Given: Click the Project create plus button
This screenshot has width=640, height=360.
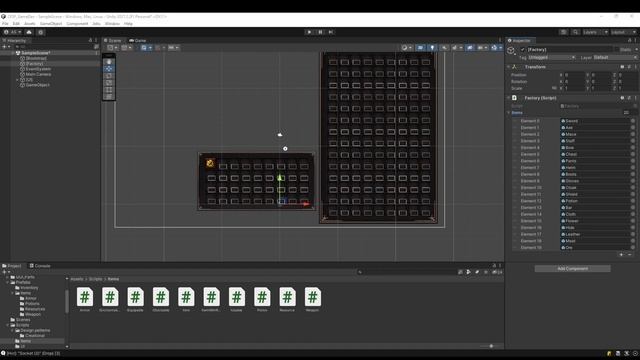Looking at the screenshot, I should [5, 272].
